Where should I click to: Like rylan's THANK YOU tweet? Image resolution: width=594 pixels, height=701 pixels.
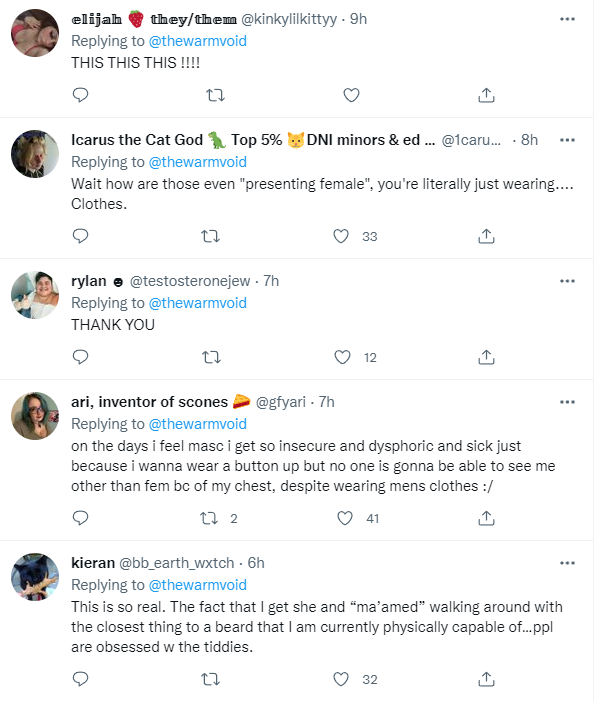click(342, 357)
